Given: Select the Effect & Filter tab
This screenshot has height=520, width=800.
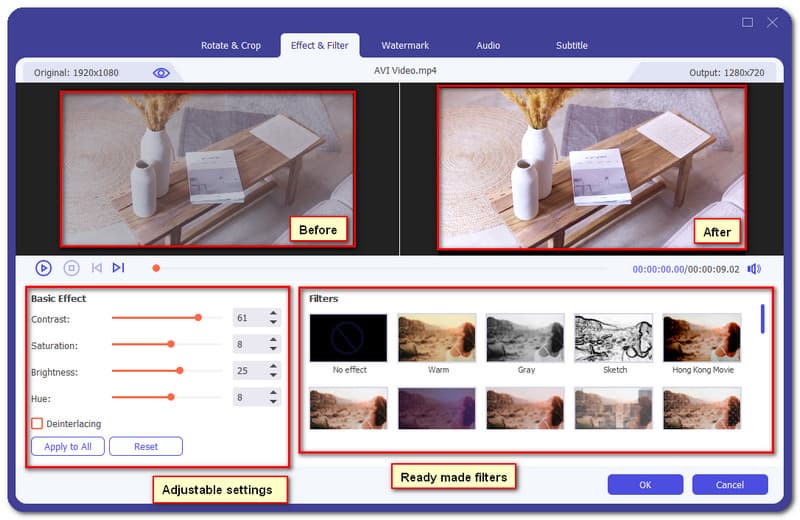Looking at the screenshot, I should [319, 45].
